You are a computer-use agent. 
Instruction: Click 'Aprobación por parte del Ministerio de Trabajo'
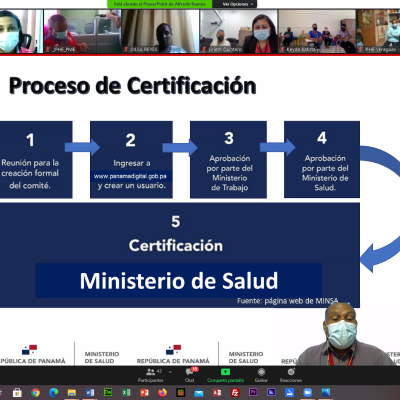coord(229,173)
